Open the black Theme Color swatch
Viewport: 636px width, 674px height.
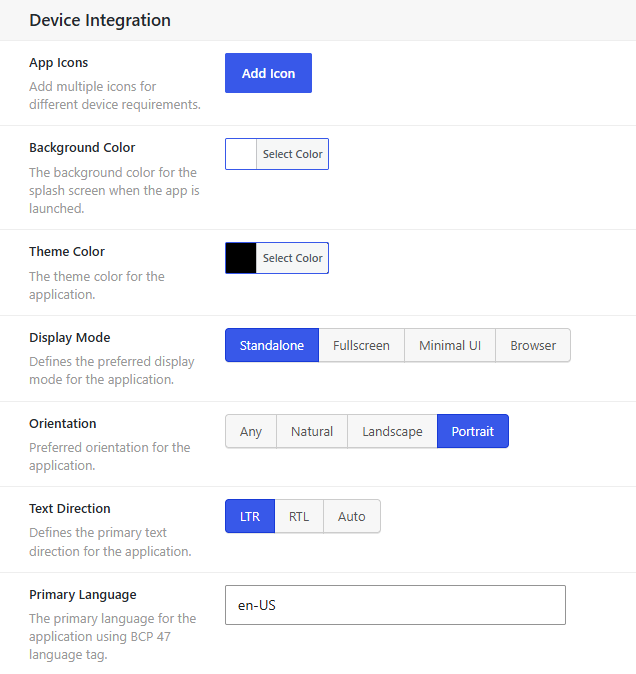coord(241,258)
